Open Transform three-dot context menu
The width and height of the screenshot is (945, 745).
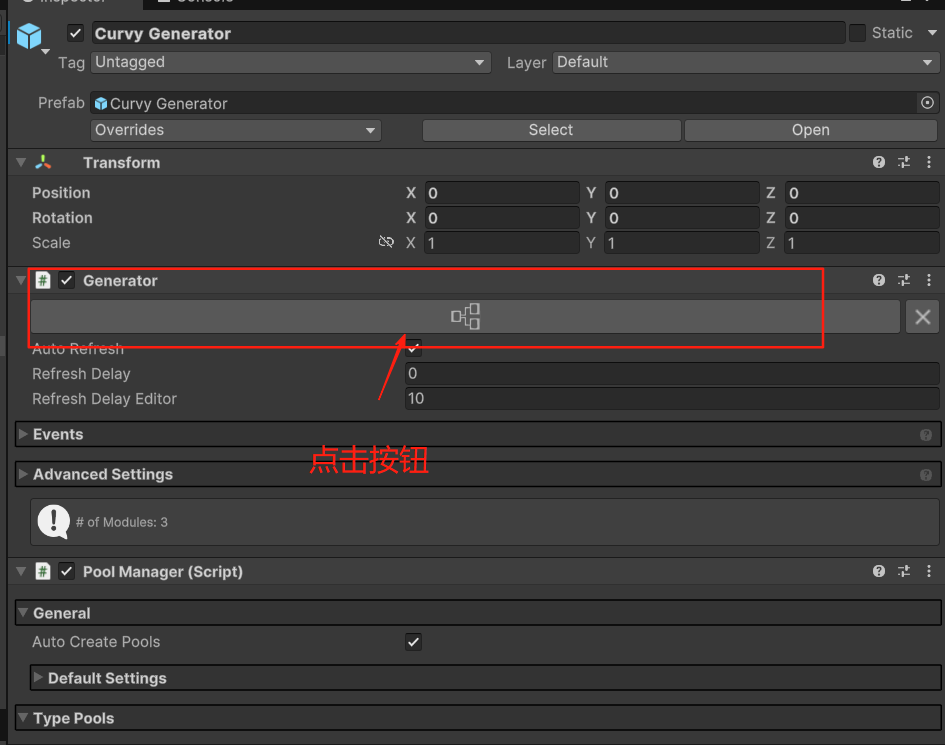(x=929, y=162)
